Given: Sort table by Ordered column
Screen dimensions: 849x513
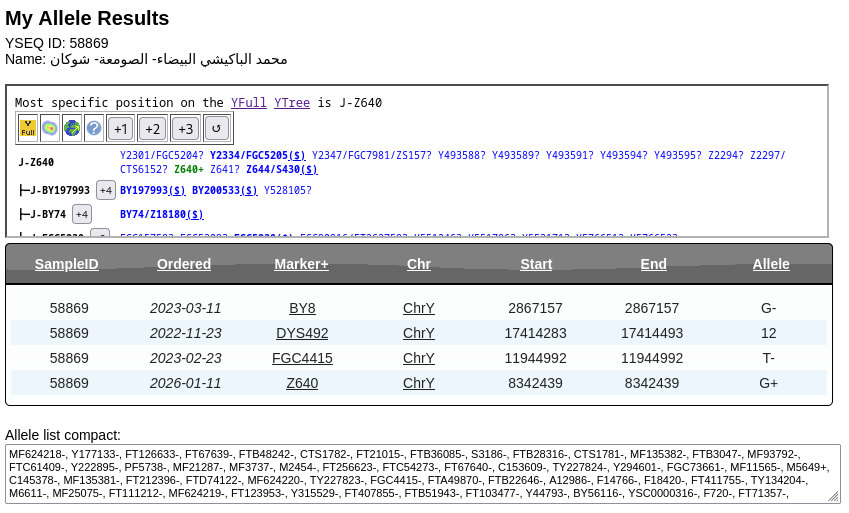Looking at the screenshot, I should (x=184, y=264).
